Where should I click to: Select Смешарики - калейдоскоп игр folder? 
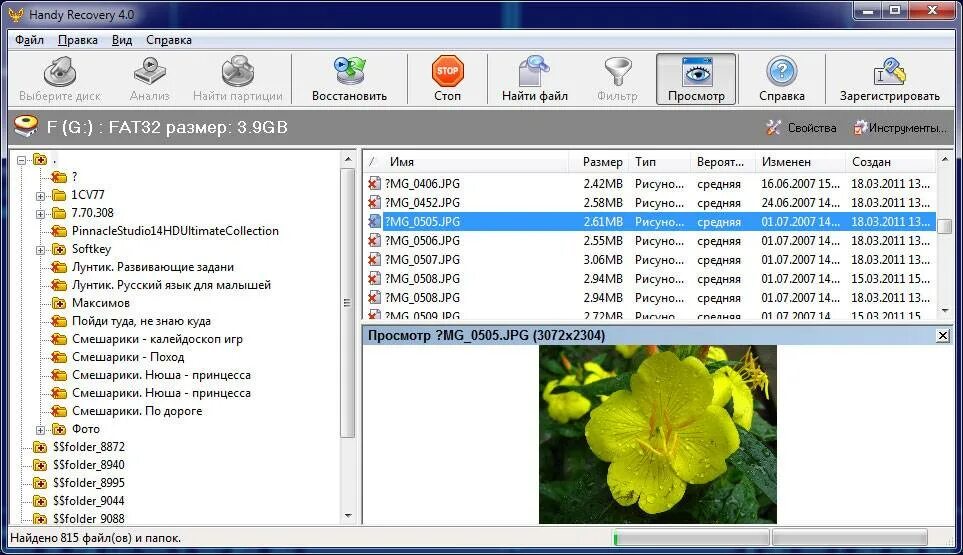(x=157, y=339)
